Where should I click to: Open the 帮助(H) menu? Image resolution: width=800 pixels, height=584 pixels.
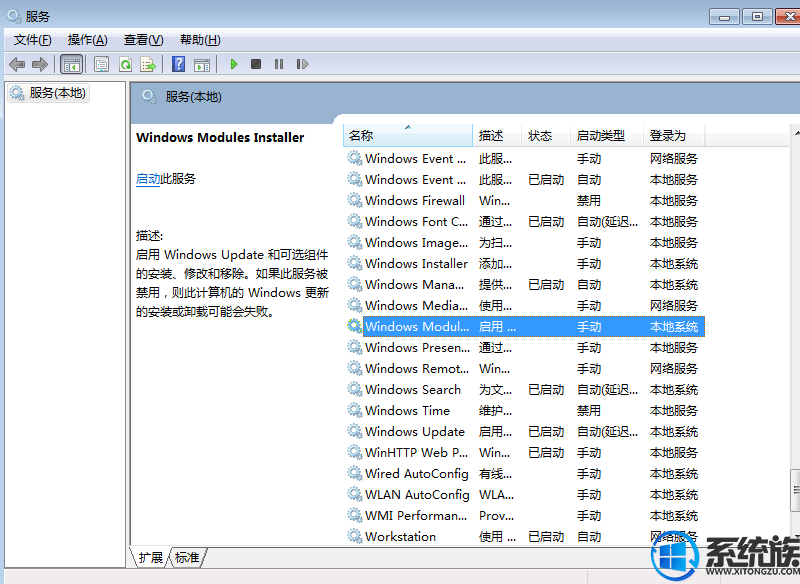[x=200, y=40]
